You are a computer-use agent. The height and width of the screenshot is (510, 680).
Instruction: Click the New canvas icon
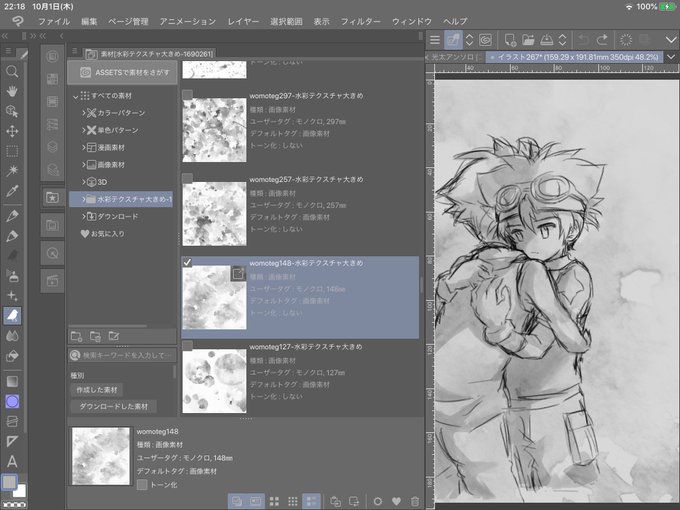tap(510, 40)
